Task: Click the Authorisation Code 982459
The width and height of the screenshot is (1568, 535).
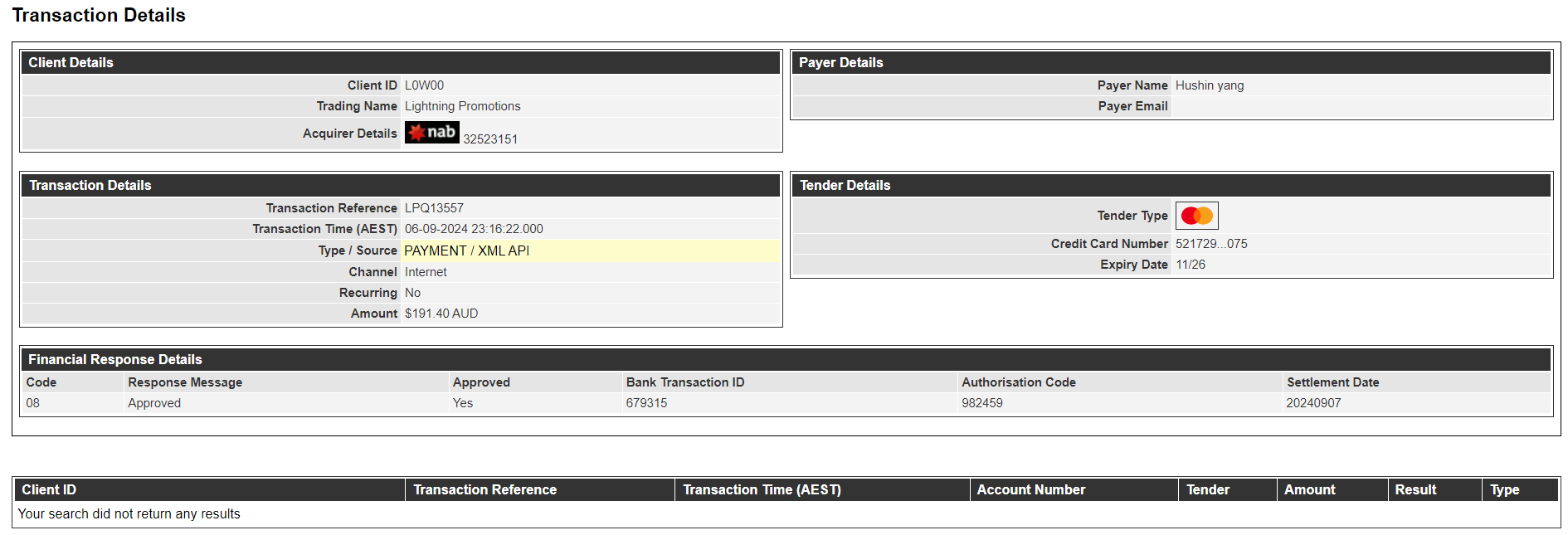Action: pyautogui.click(x=982, y=403)
